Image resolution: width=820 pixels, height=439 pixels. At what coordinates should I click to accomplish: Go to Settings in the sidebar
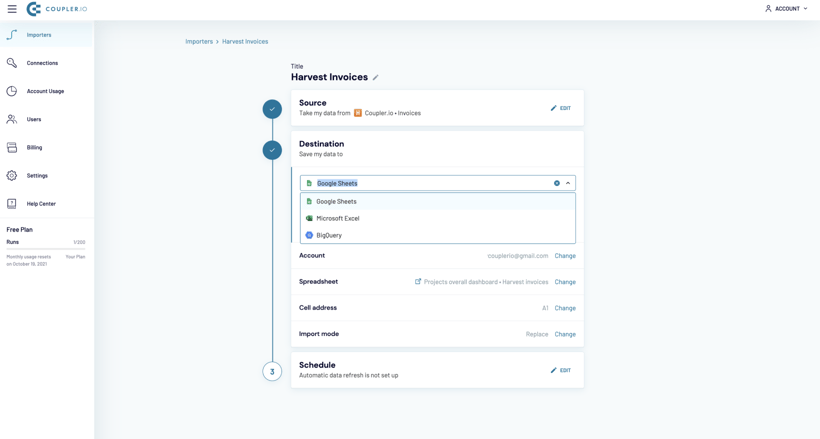pos(37,175)
